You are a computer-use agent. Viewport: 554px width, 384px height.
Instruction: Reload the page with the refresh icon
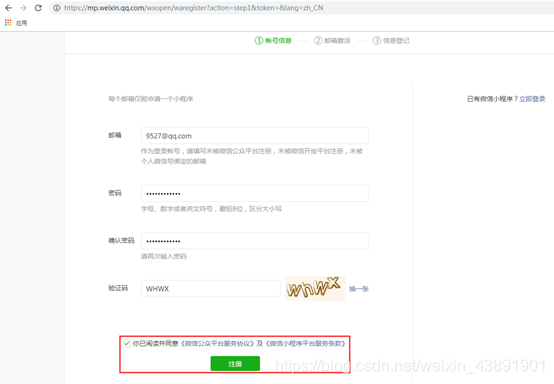pyautogui.click(x=38, y=8)
